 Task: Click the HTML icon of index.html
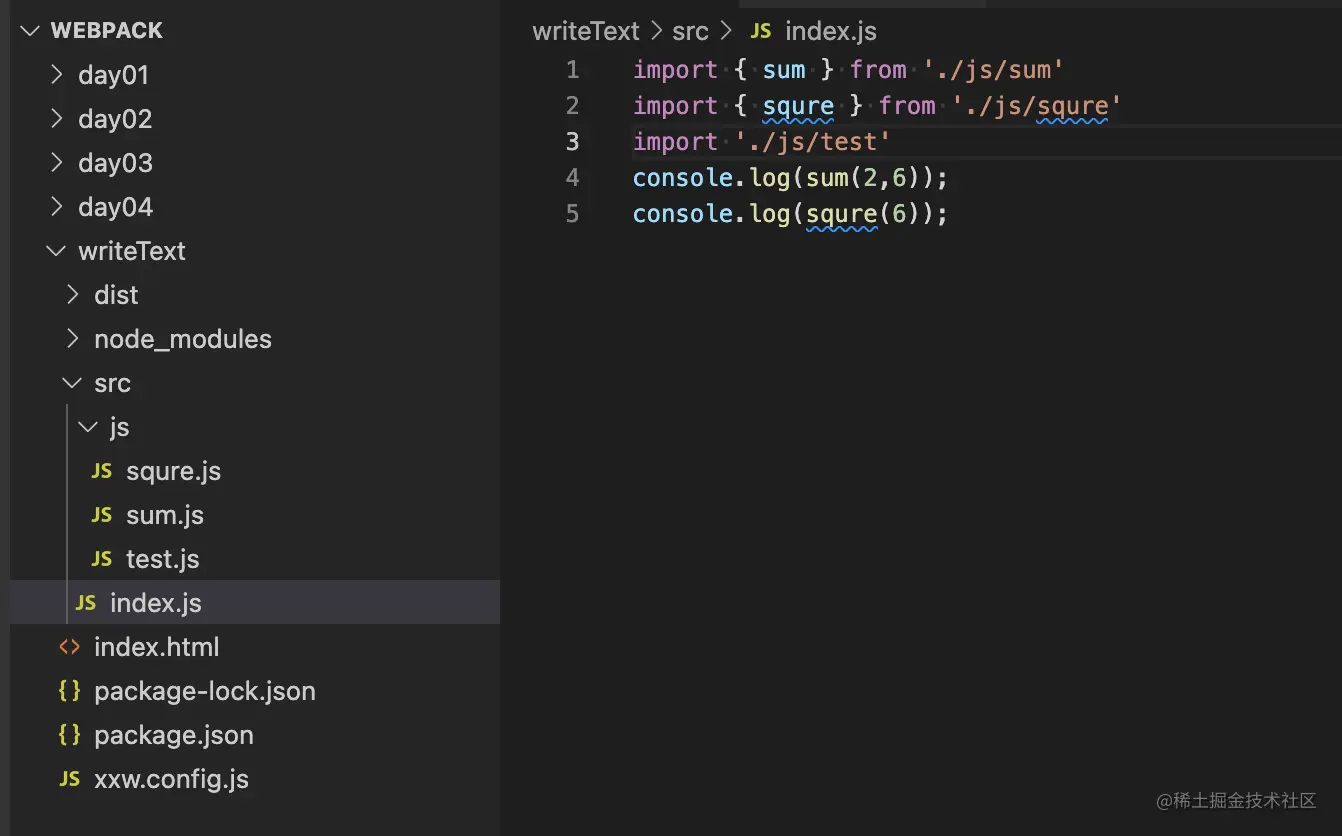pyautogui.click(x=69, y=647)
